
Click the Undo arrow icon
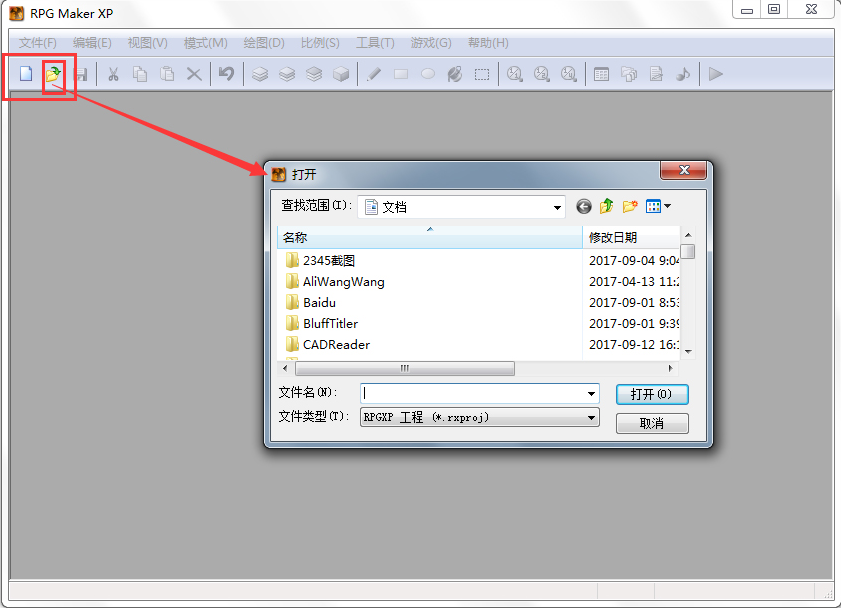pyautogui.click(x=228, y=74)
